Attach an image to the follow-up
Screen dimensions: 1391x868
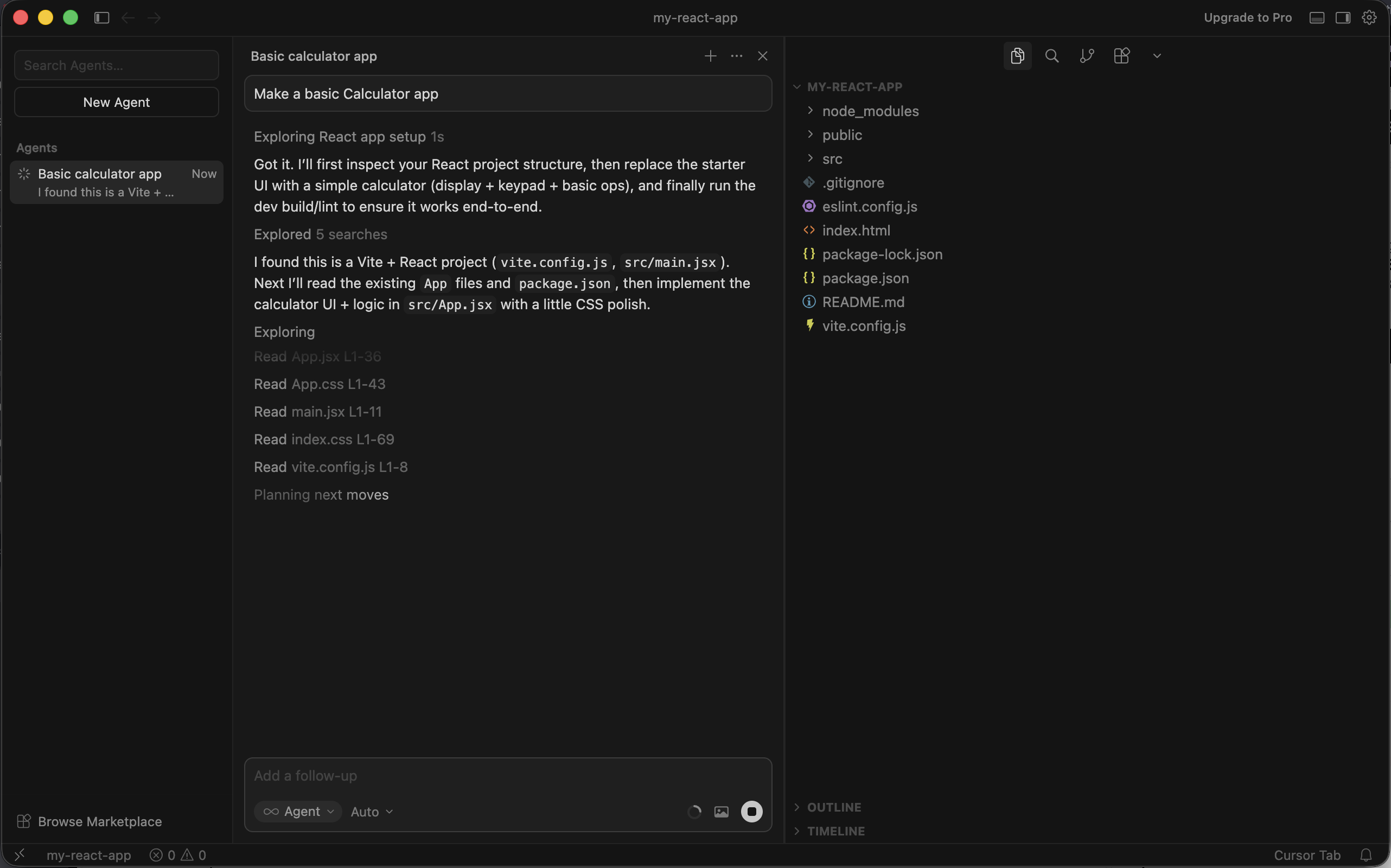(x=721, y=811)
